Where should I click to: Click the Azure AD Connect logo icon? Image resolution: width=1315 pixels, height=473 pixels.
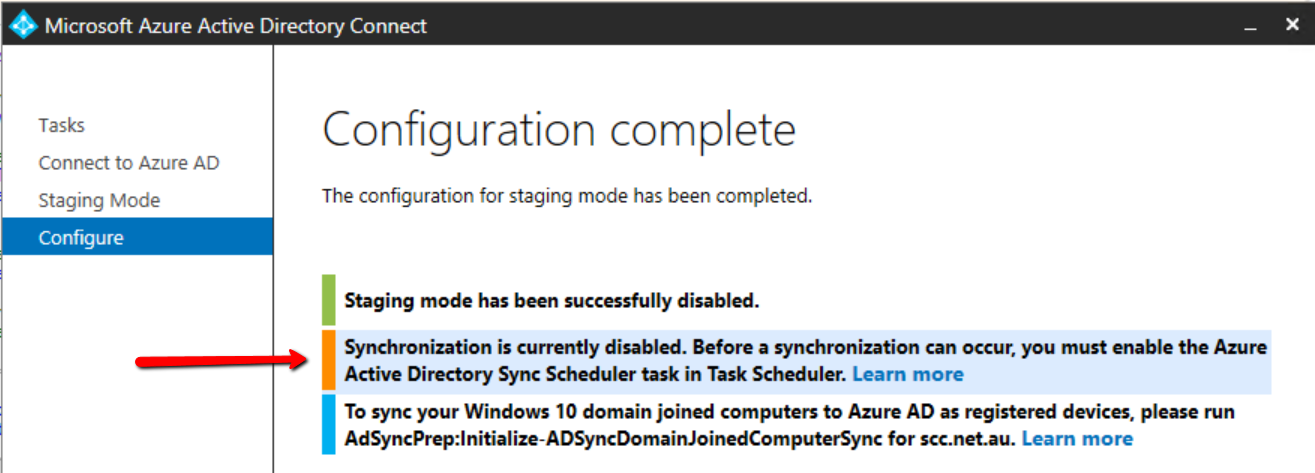coord(22,25)
